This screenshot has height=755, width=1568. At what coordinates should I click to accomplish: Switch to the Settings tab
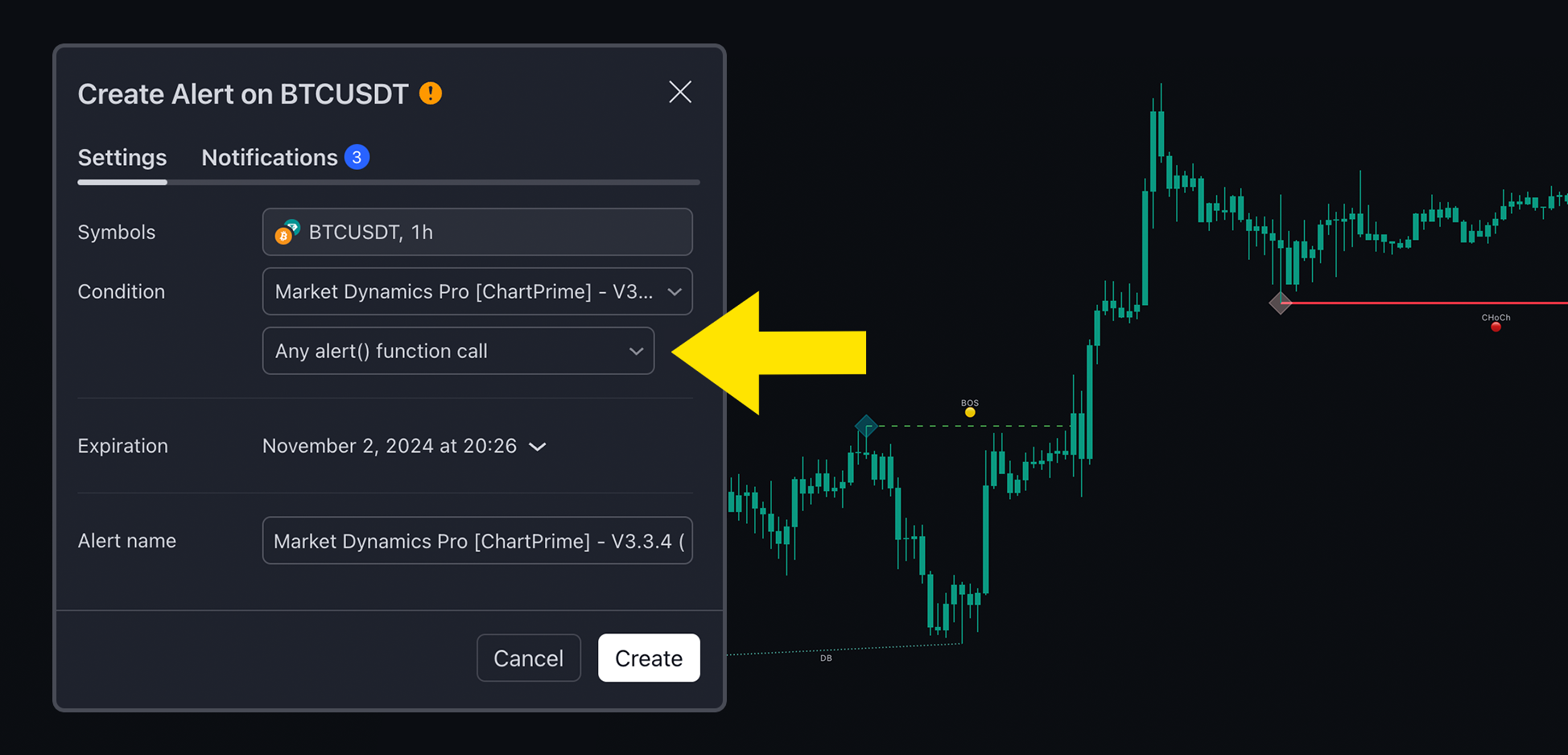[x=122, y=157]
